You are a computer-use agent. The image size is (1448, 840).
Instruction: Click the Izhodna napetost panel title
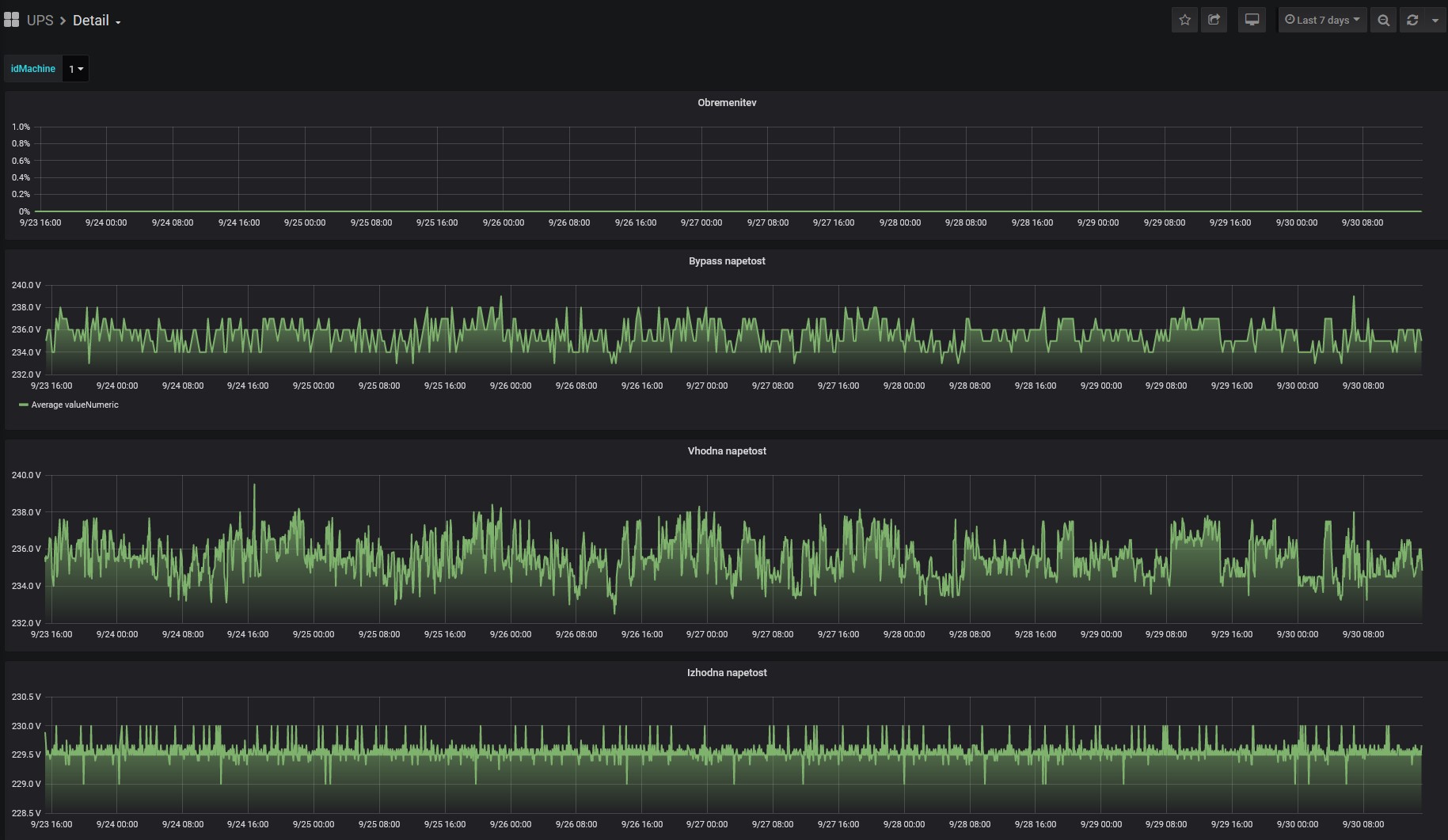[726, 673]
